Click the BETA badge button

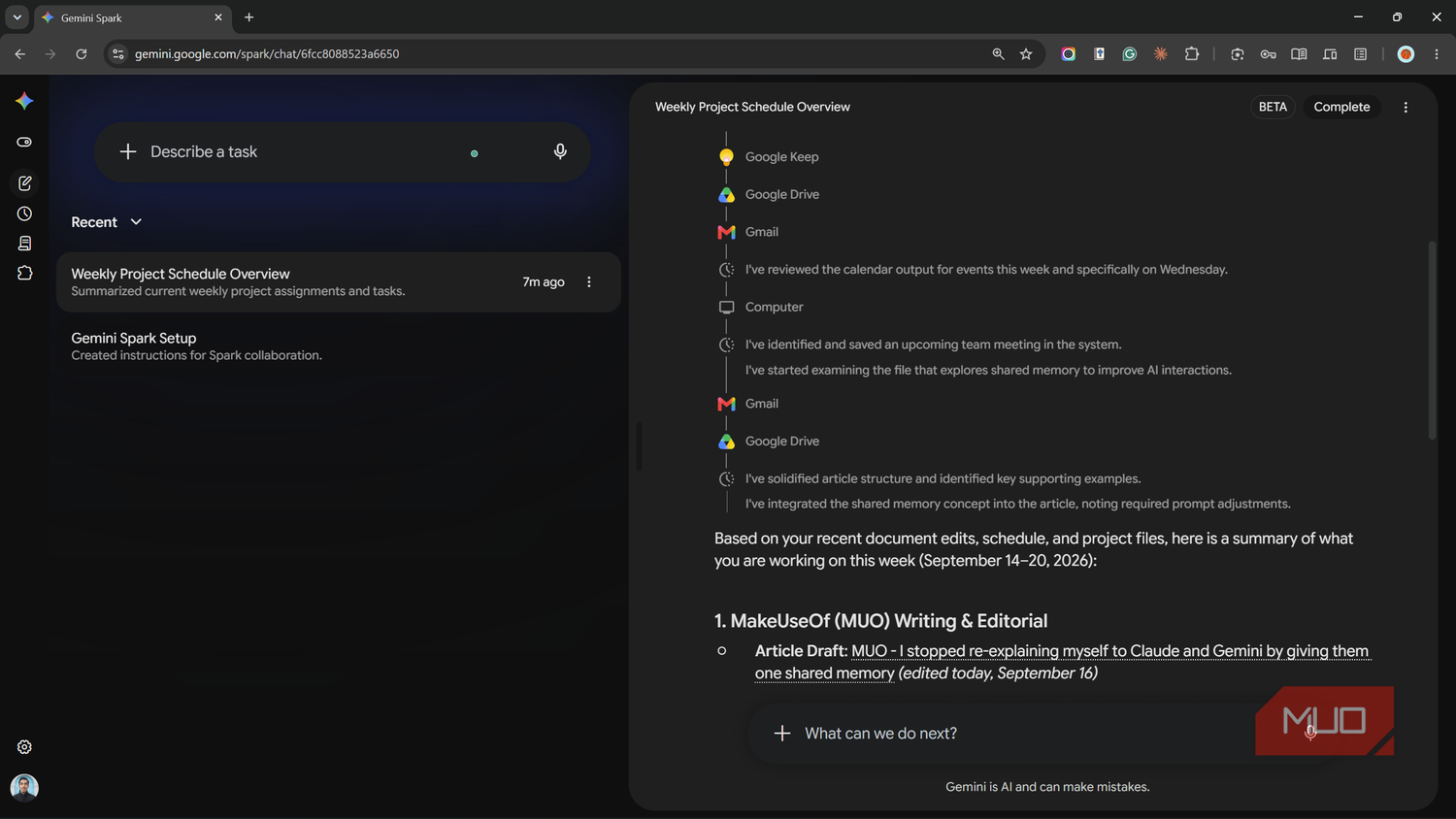1273,107
